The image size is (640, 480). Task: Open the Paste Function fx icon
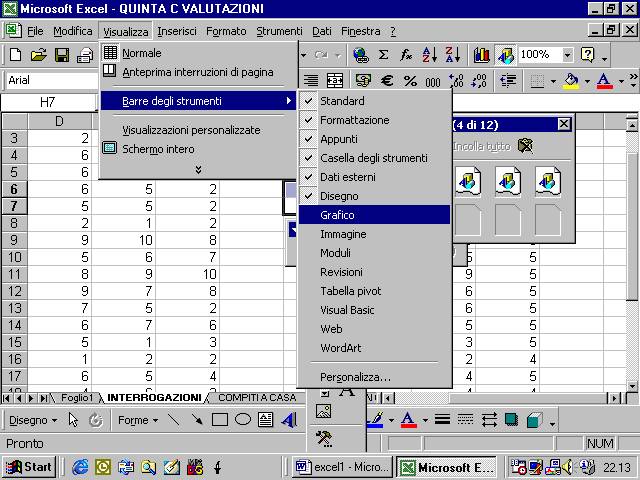pyautogui.click(x=406, y=55)
